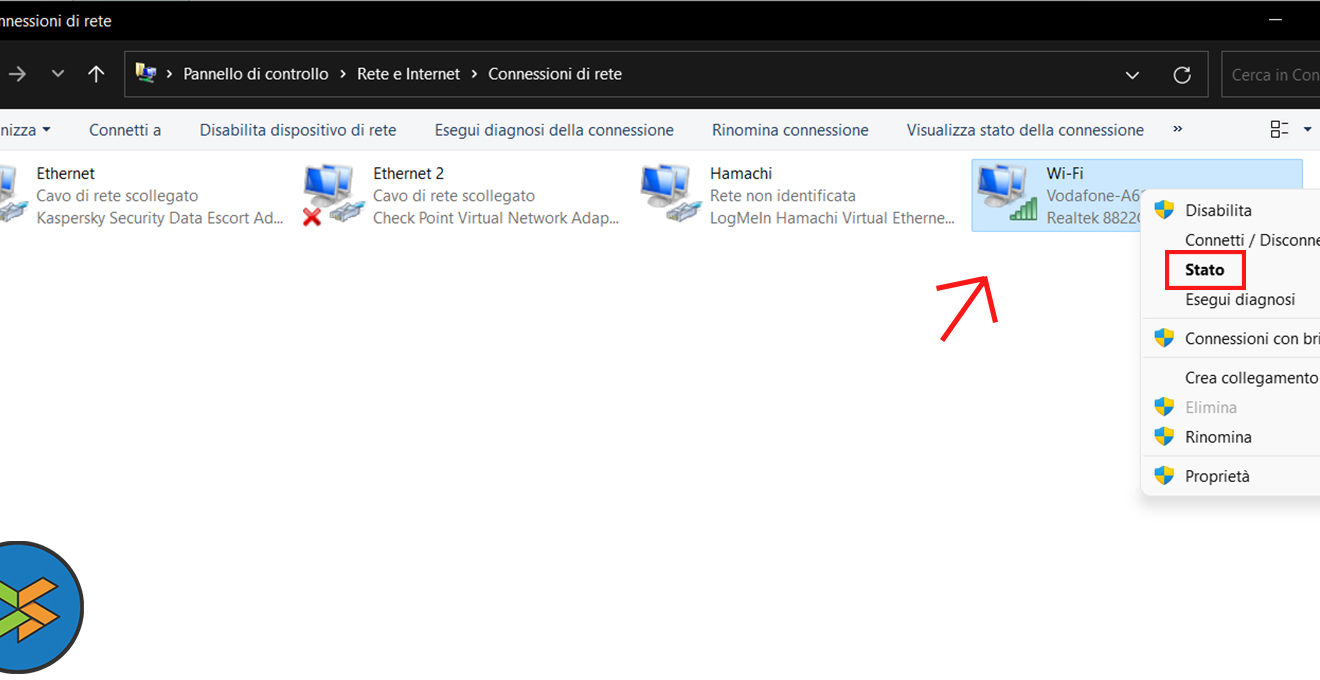Image resolution: width=1320 pixels, height=680 pixels.
Task: Select the Wi-Fi adapter icon
Action: tap(1007, 194)
